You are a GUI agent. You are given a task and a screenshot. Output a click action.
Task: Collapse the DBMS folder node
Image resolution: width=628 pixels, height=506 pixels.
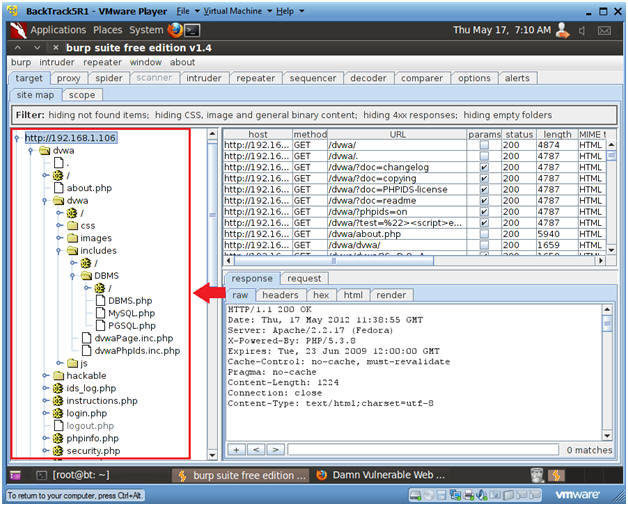(x=72, y=276)
